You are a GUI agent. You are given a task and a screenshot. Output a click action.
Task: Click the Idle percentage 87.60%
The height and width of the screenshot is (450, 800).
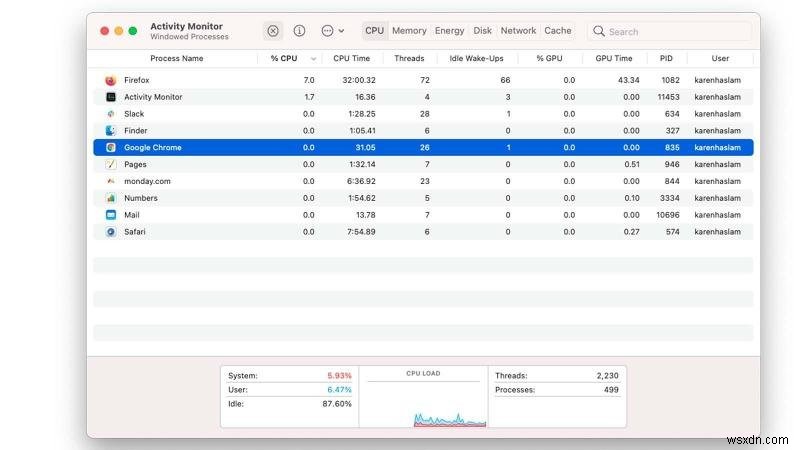point(337,404)
